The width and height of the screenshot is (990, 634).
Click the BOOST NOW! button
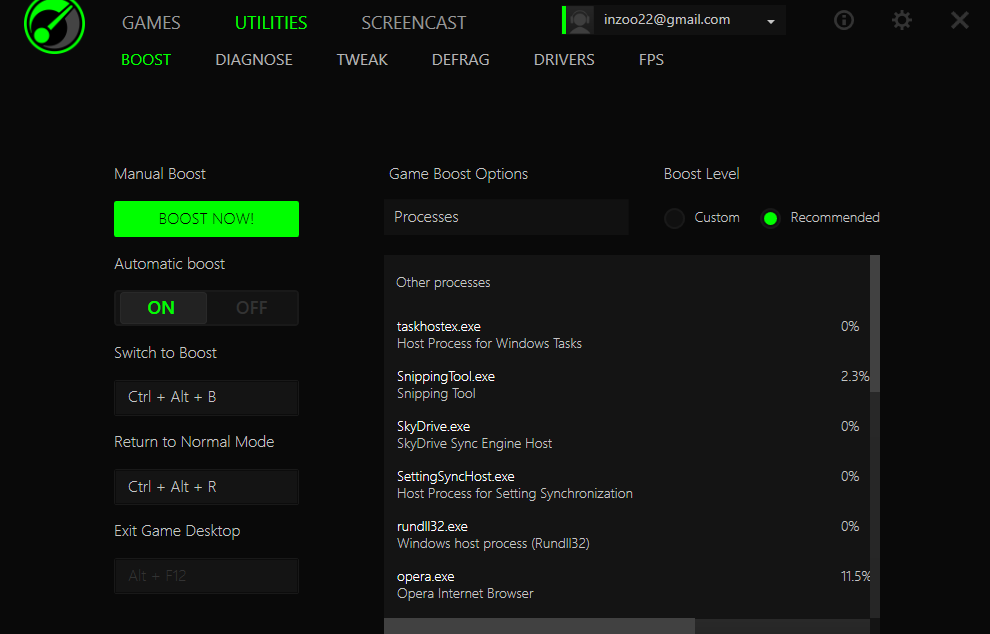click(206, 219)
